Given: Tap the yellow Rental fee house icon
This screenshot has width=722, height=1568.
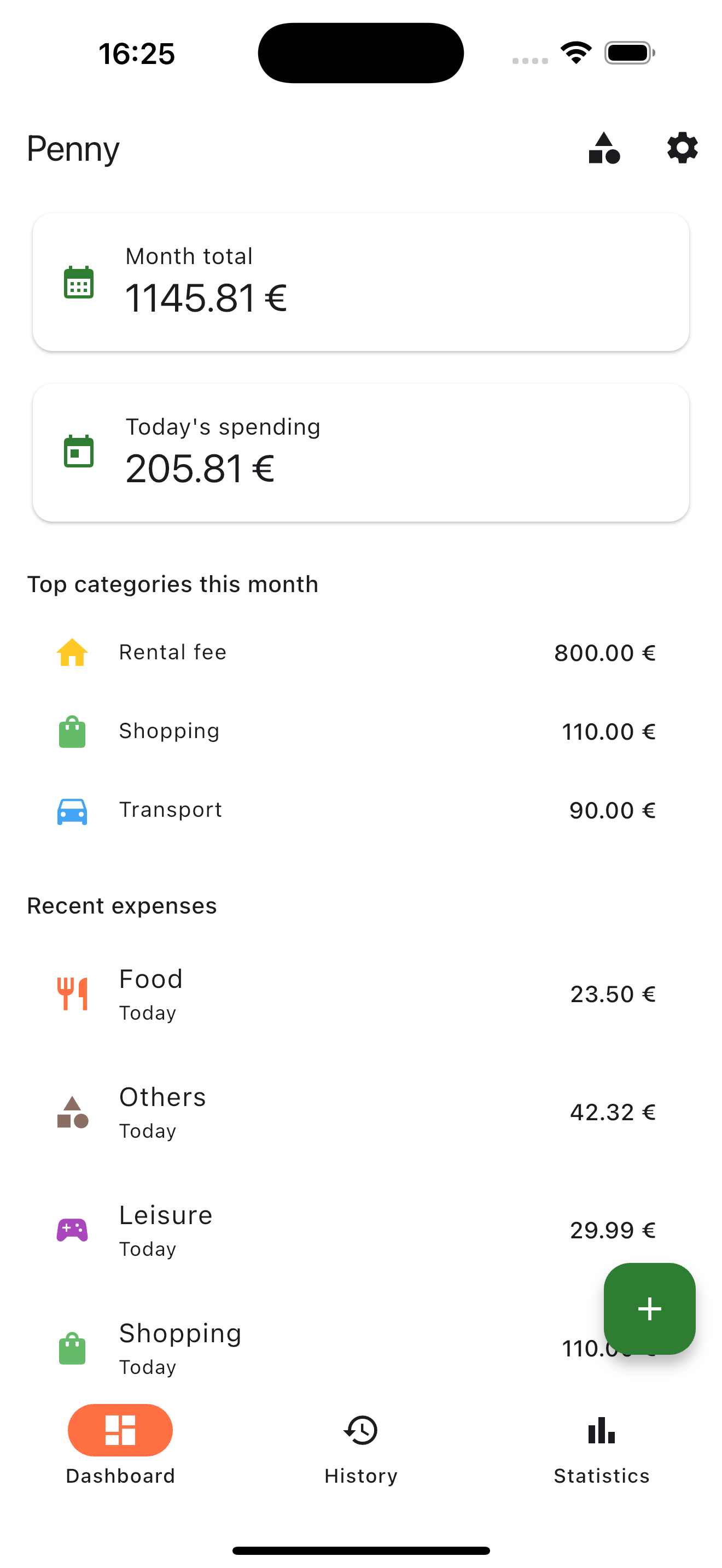Looking at the screenshot, I should [x=72, y=653].
